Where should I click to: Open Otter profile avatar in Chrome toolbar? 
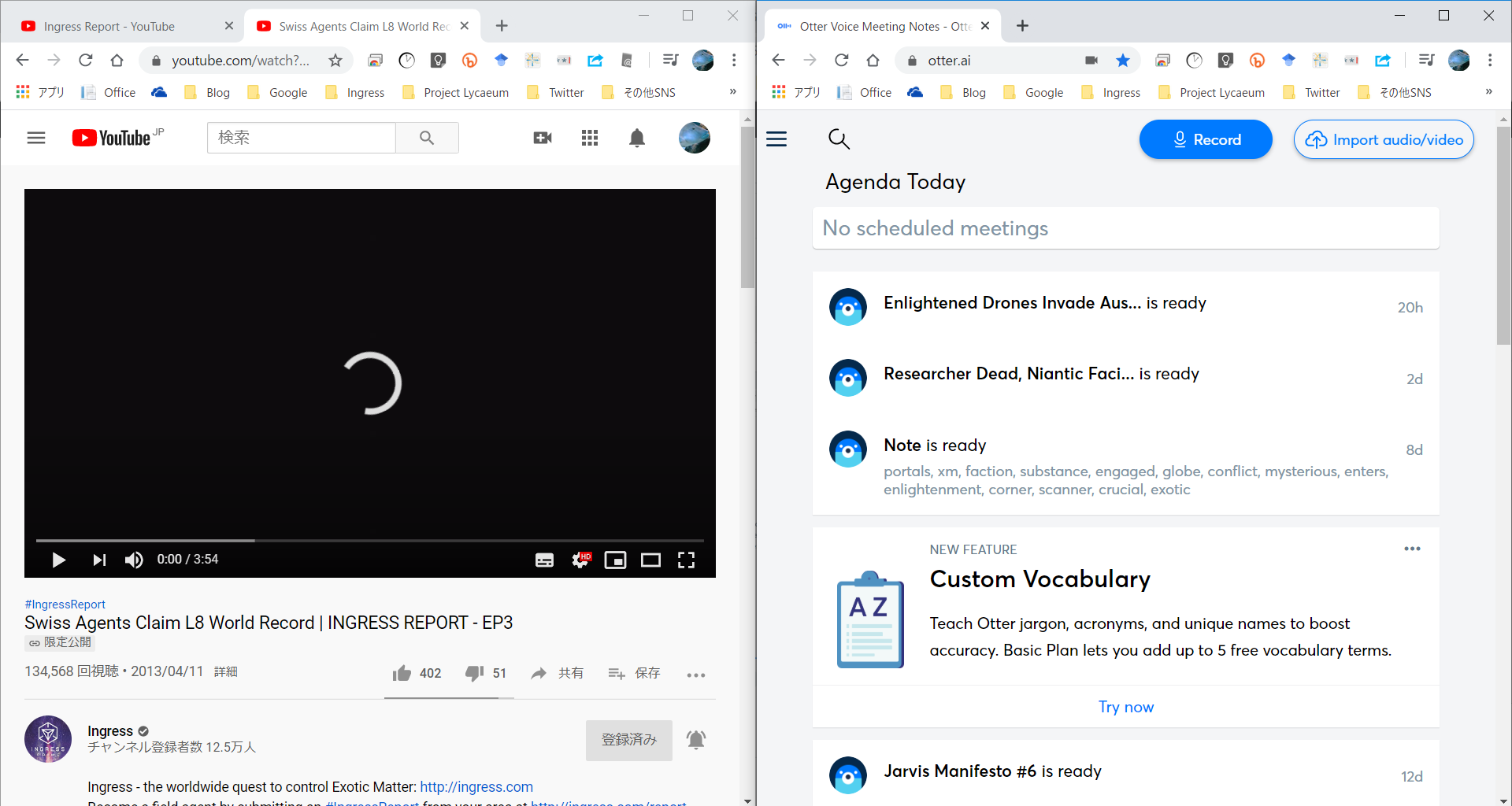point(1458,60)
